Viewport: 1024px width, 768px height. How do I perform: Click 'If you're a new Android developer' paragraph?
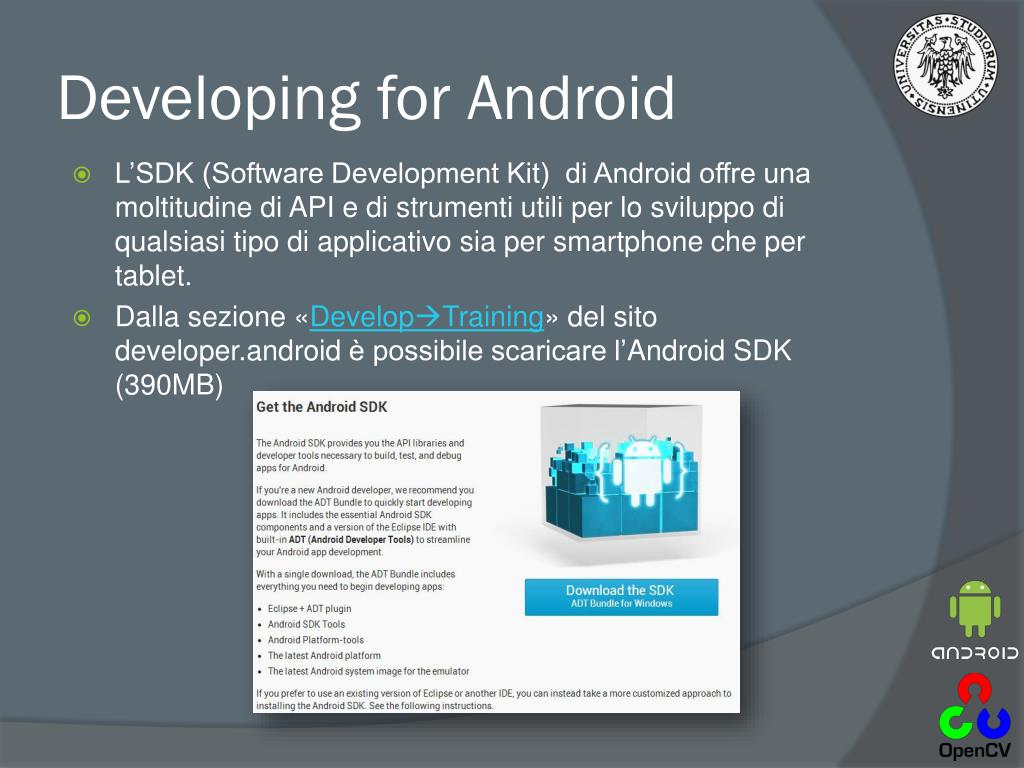coord(365,521)
